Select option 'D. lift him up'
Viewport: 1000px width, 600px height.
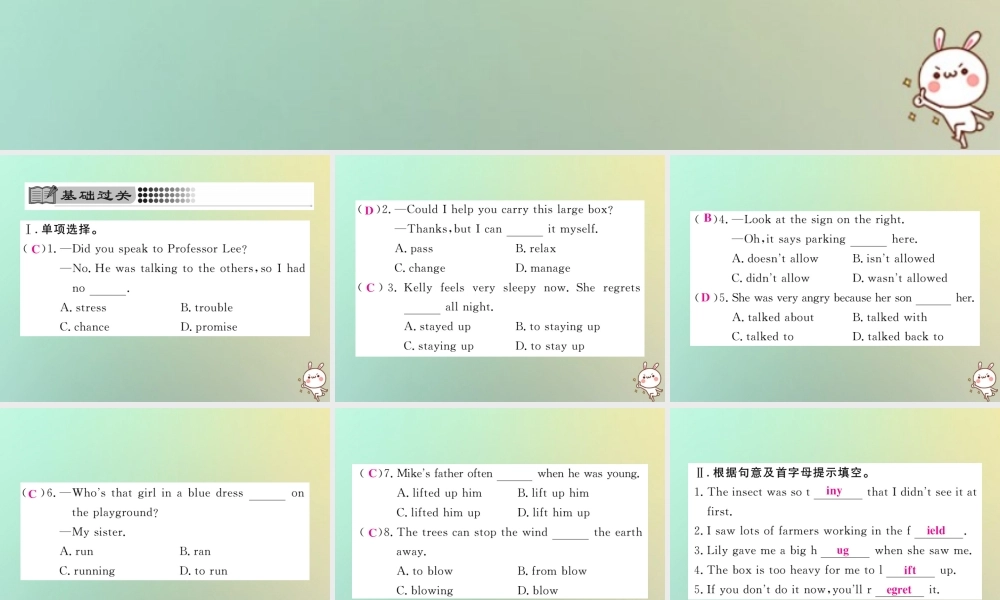[554, 513]
